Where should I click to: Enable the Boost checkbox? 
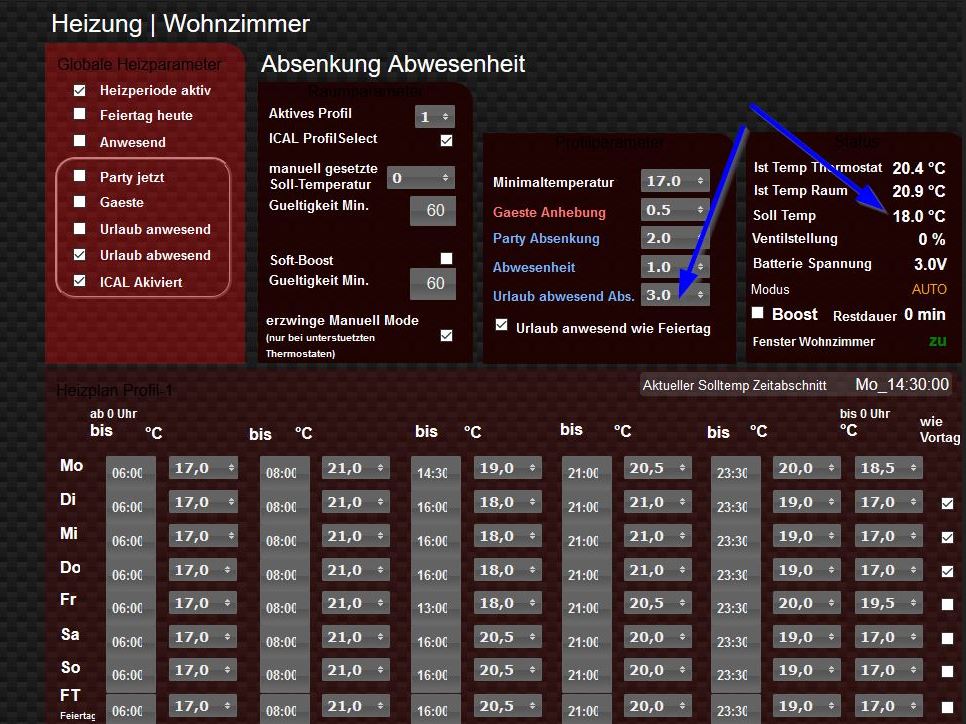coord(758,313)
